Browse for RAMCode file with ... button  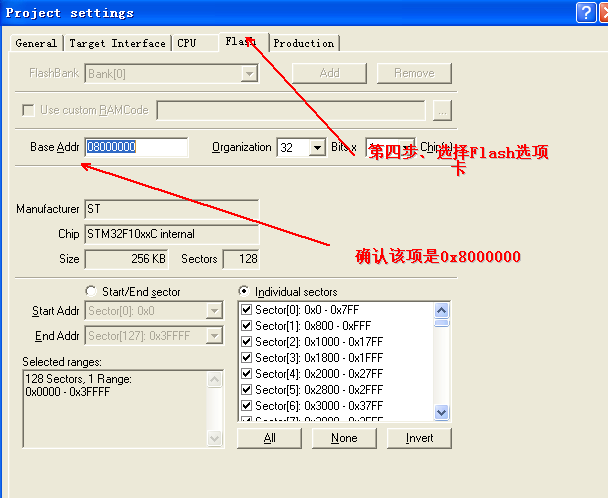pyautogui.click(x=442, y=111)
